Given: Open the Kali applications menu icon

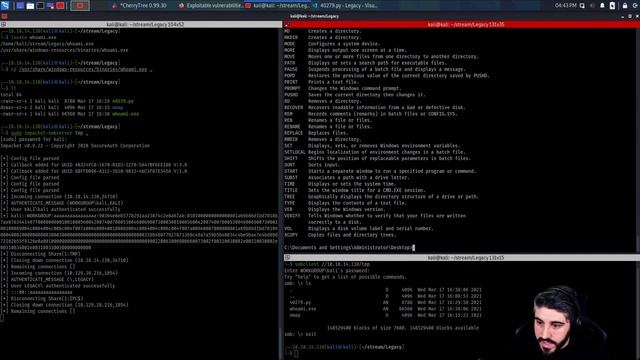Looking at the screenshot, I should click(x=4, y=5).
